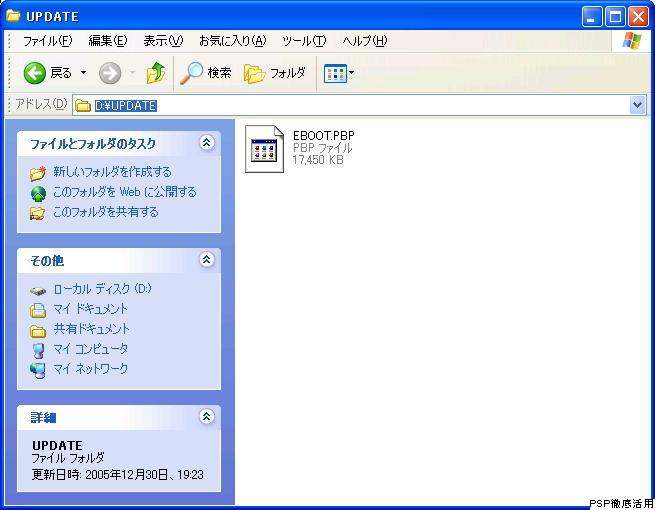Open the ファイル(F) menu

[47, 41]
